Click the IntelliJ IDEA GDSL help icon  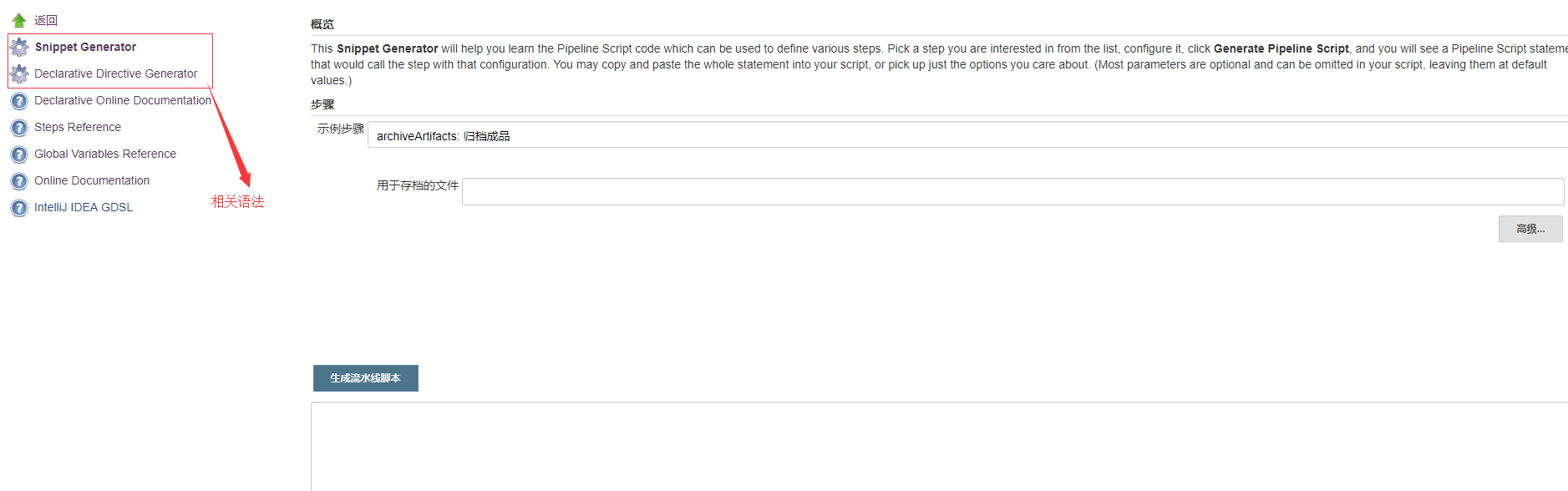(x=19, y=208)
